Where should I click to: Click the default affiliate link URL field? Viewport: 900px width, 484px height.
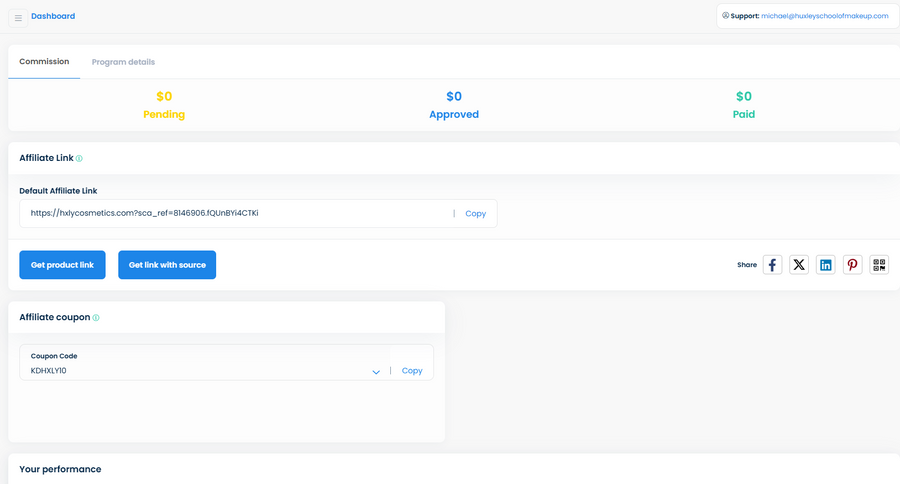pos(258,214)
